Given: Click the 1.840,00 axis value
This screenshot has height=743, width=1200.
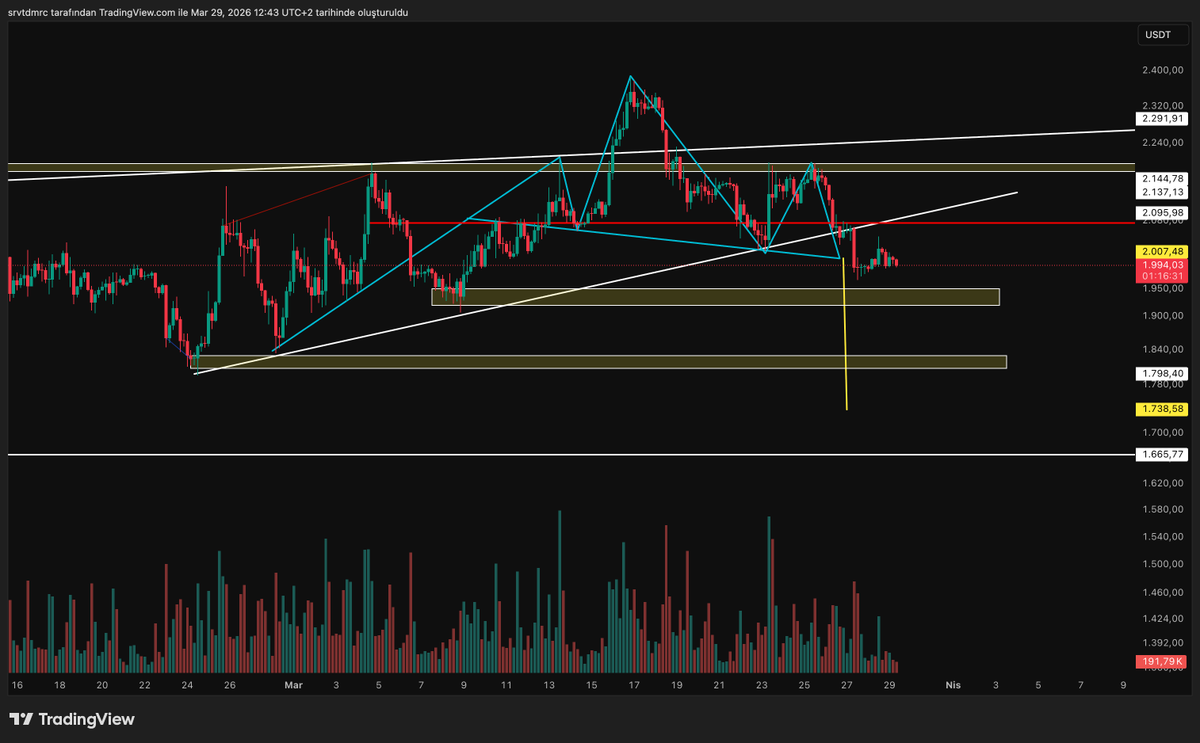Looking at the screenshot, I should point(1163,349).
